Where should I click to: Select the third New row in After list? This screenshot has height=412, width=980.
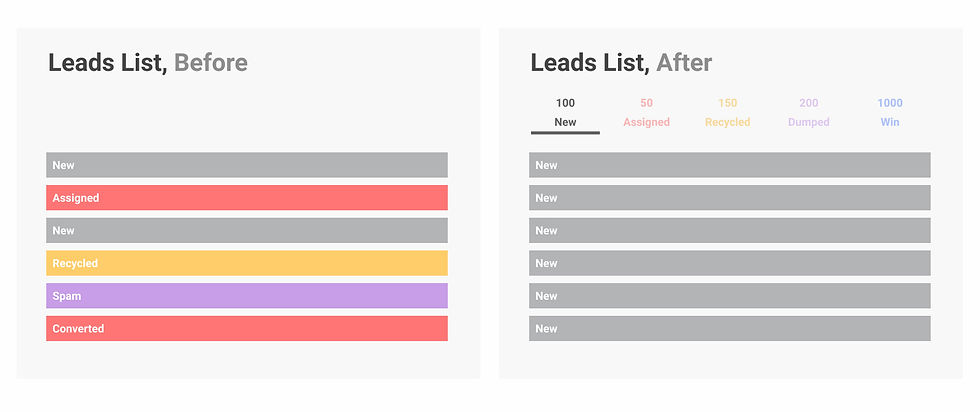click(x=730, y=230)
